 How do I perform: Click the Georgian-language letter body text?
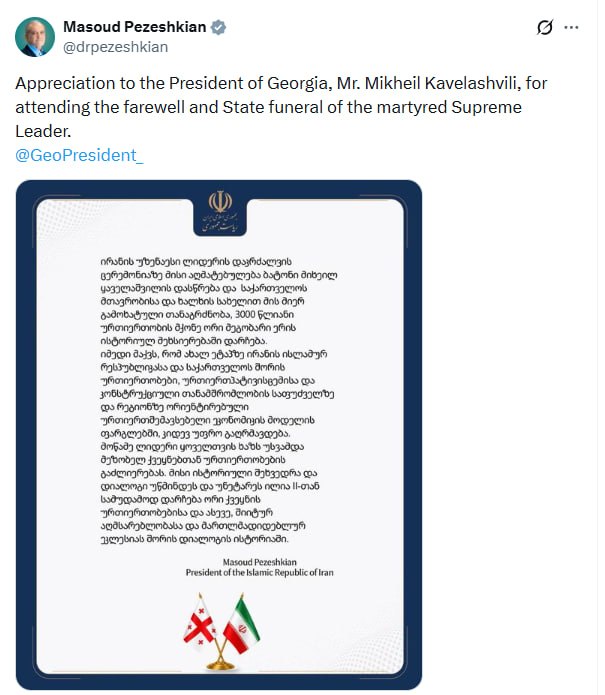point(219,400)
